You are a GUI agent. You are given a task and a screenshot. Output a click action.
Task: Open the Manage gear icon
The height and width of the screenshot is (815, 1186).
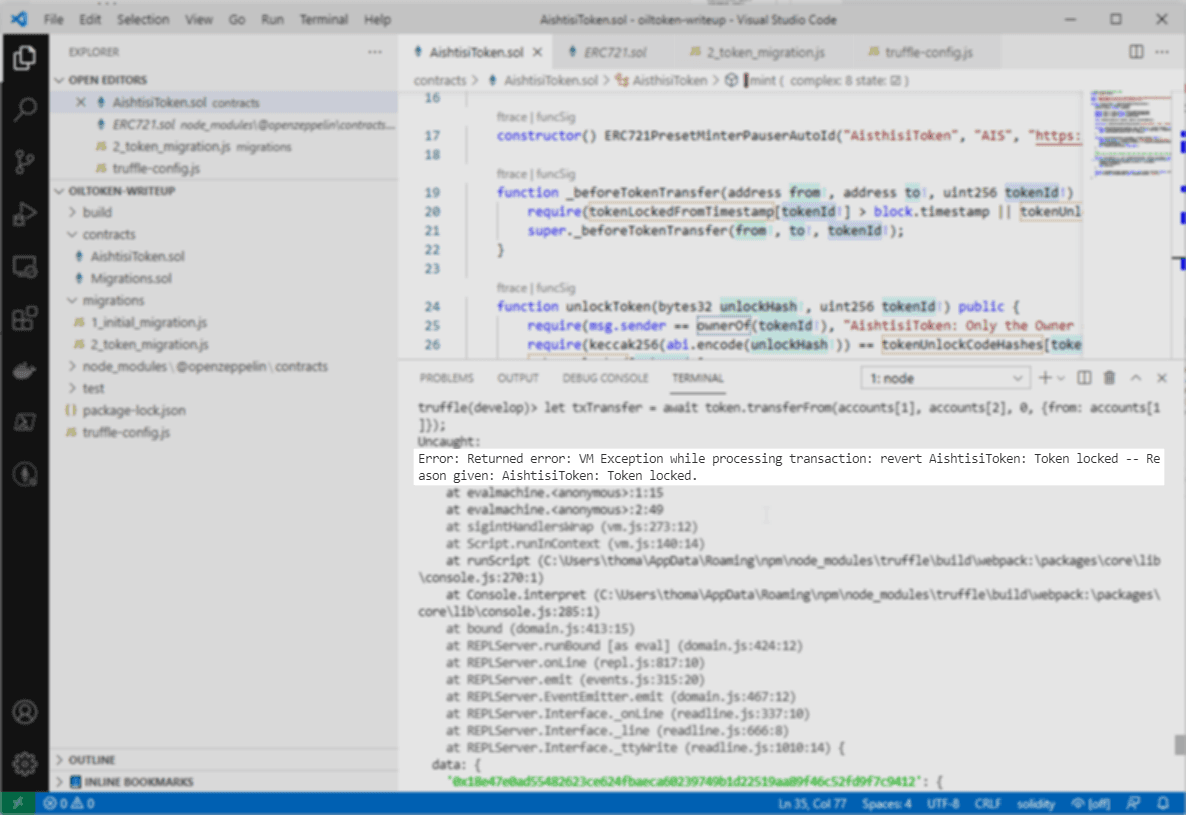click(x=24, y=764)
